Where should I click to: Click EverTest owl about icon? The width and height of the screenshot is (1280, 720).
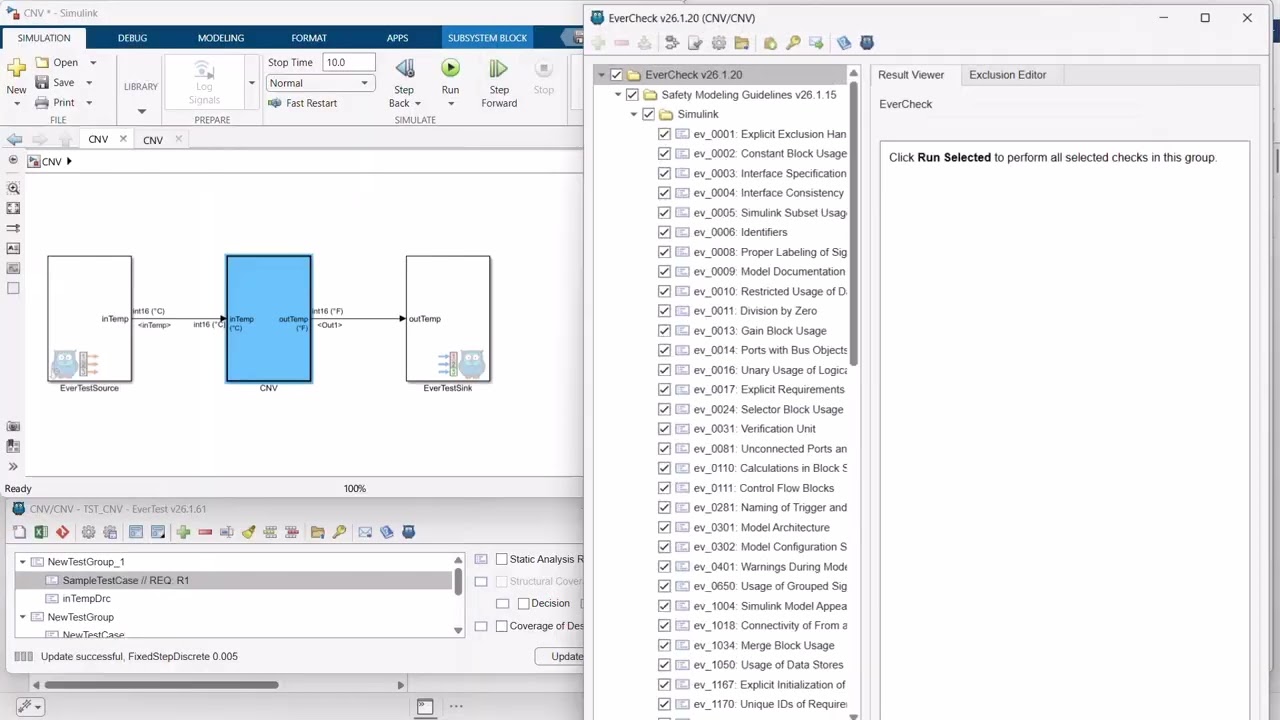(x=408, y=532)
